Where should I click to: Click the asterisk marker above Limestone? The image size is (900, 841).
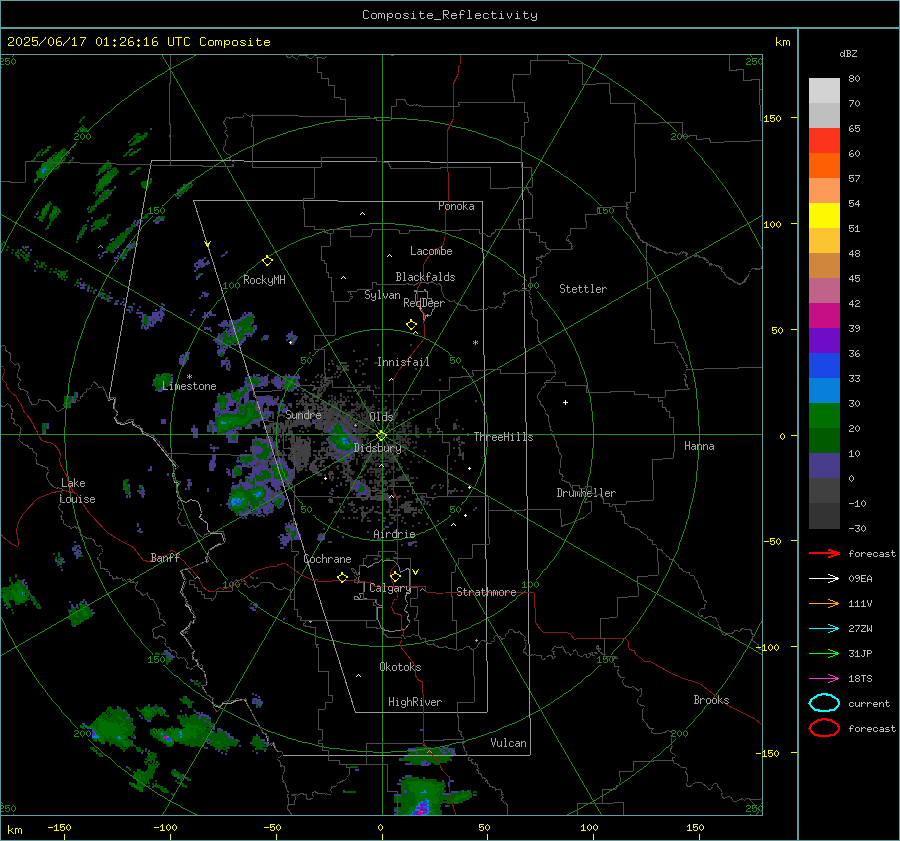click(189, 377)
